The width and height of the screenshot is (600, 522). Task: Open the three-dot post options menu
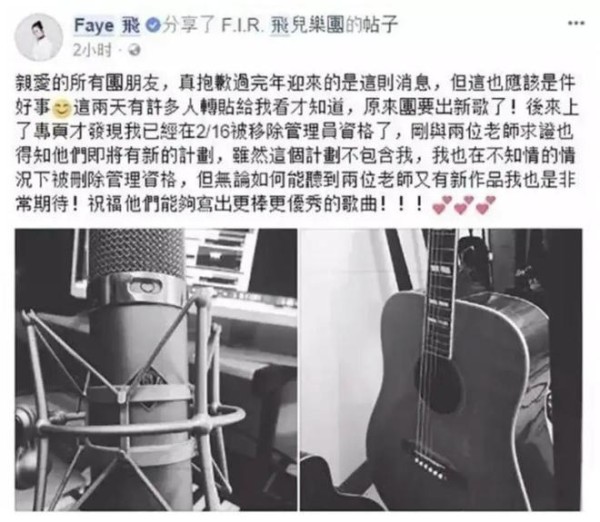point(576,23)
